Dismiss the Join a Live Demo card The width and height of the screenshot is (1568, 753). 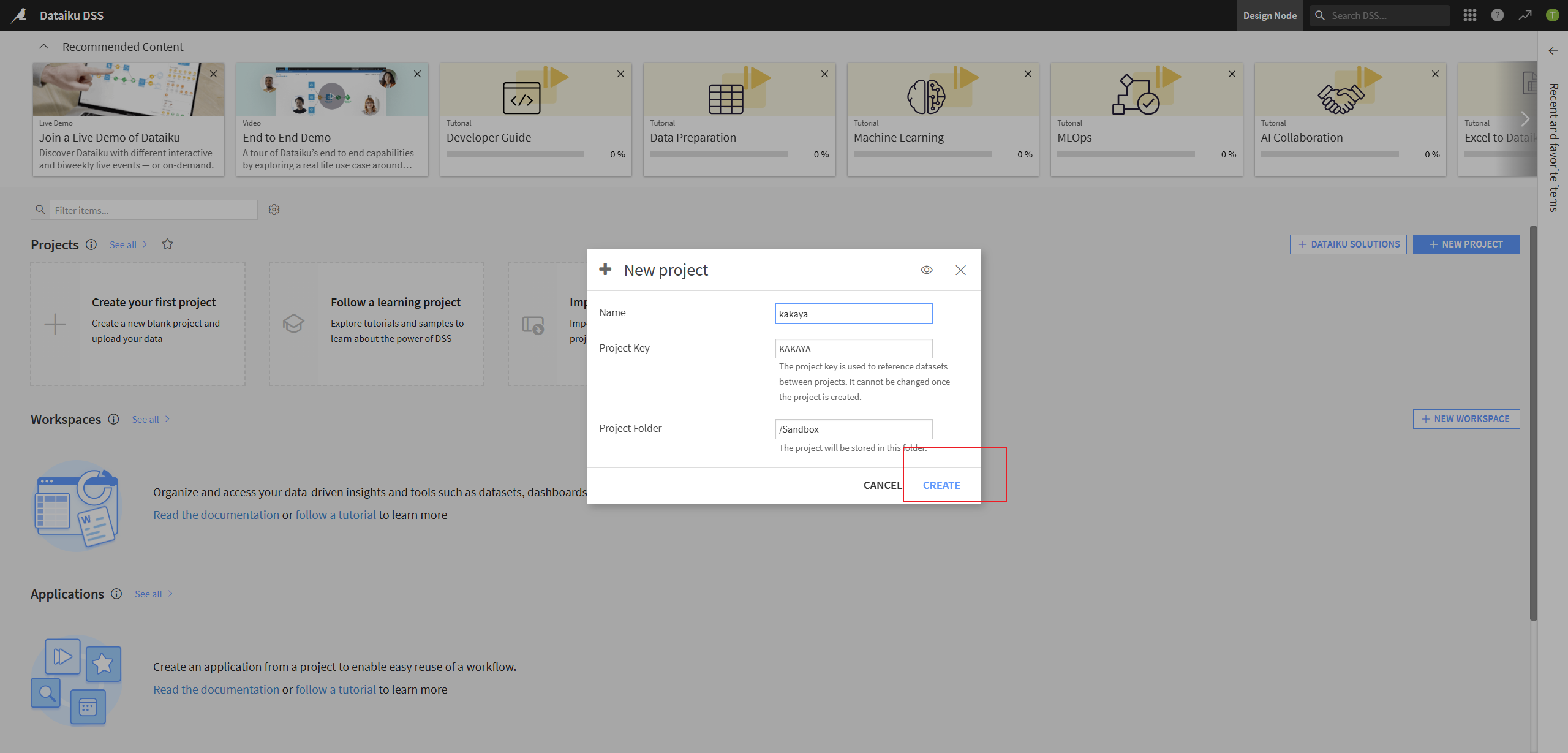coord(213,74)
